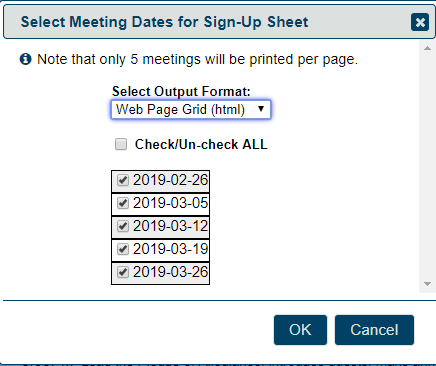Close the Select Meeting Dates dialog

click(x=420, y=22)
